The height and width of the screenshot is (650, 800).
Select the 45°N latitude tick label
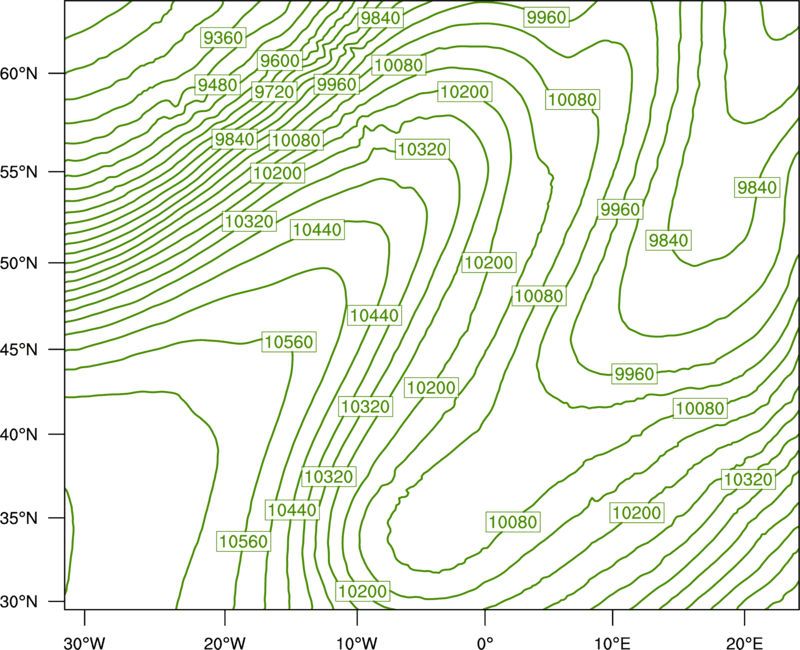pyautogui.click(x=19, y=349)
